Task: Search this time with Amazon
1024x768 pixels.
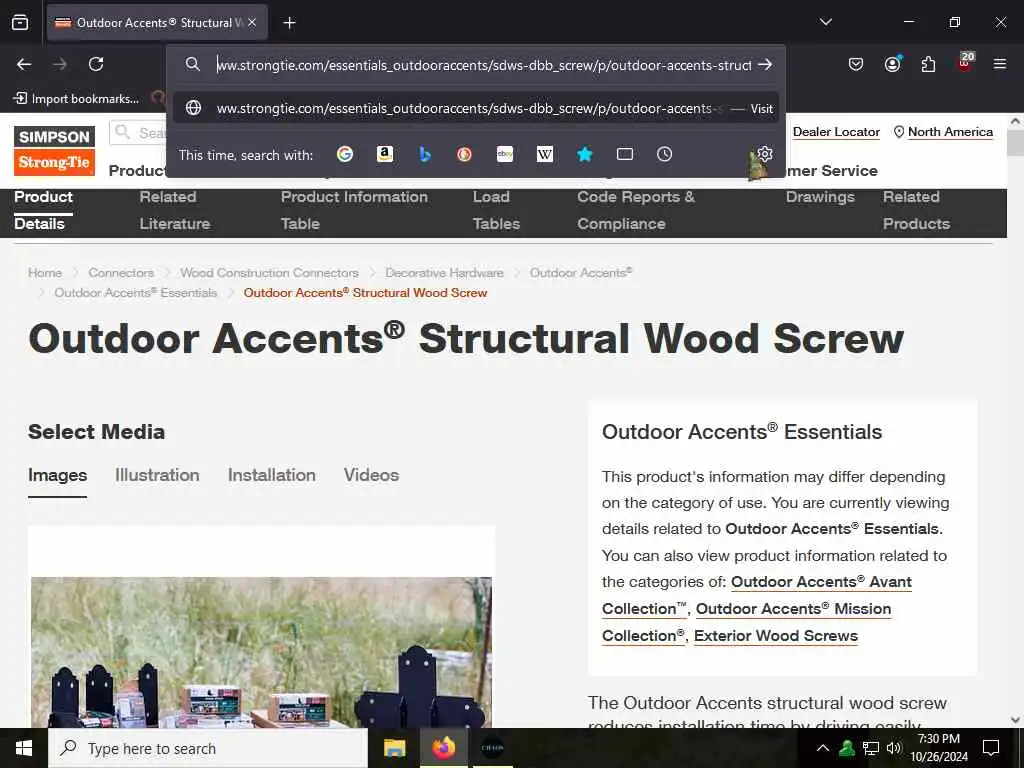Action: point(385,154)
